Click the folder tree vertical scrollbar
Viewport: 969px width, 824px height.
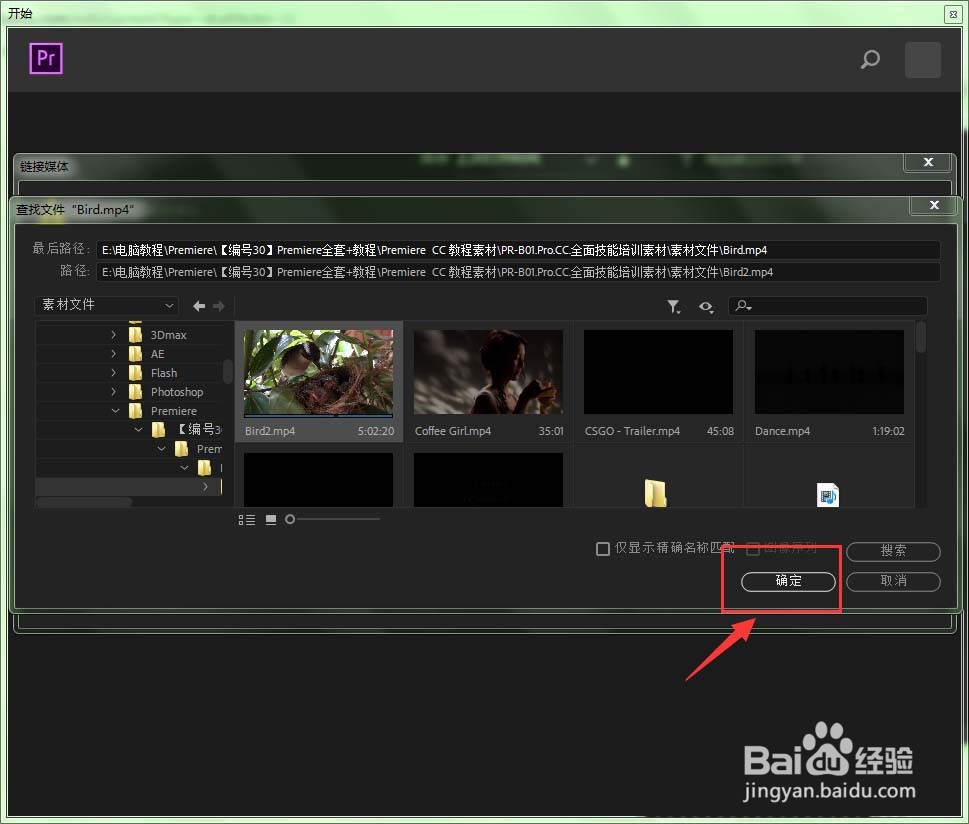[x=227, y=372]
